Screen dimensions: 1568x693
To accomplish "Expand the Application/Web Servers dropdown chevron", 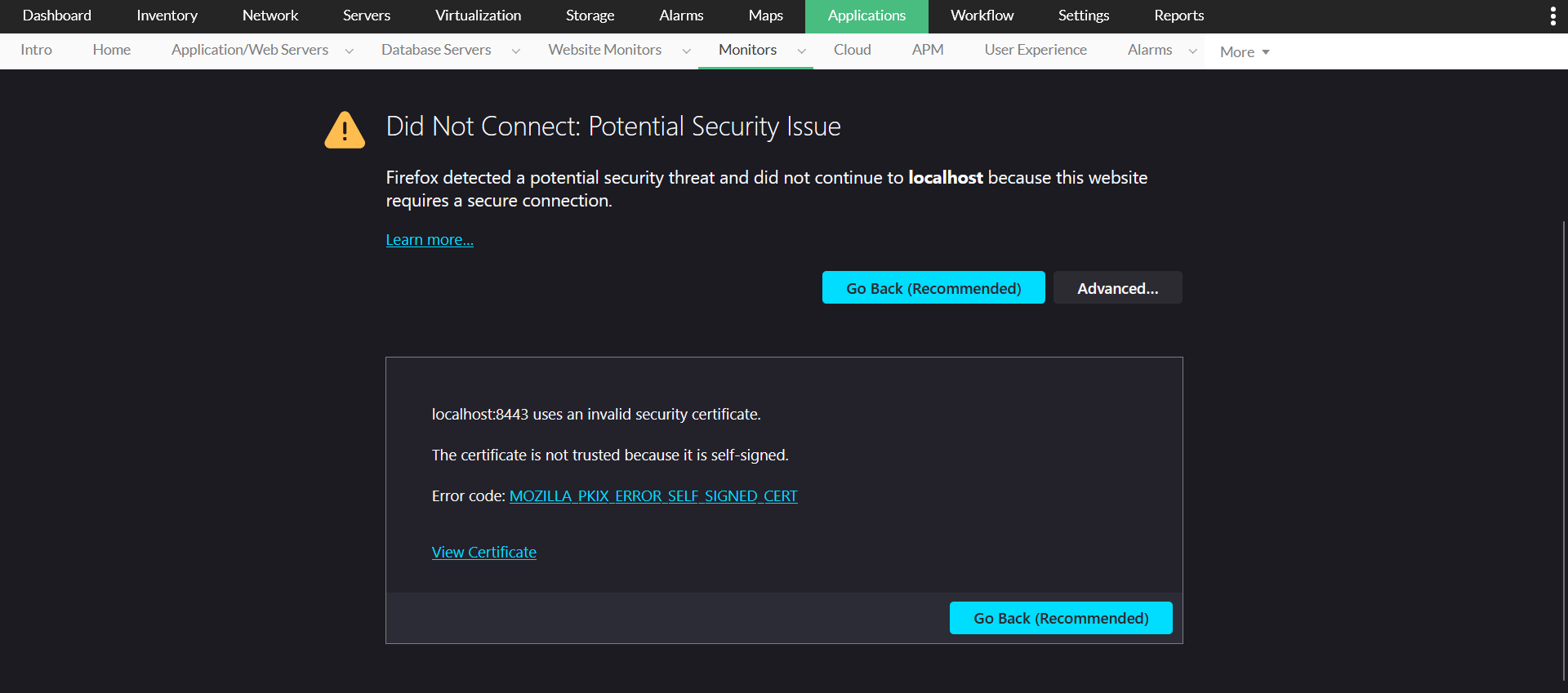I will pos(350,51).
